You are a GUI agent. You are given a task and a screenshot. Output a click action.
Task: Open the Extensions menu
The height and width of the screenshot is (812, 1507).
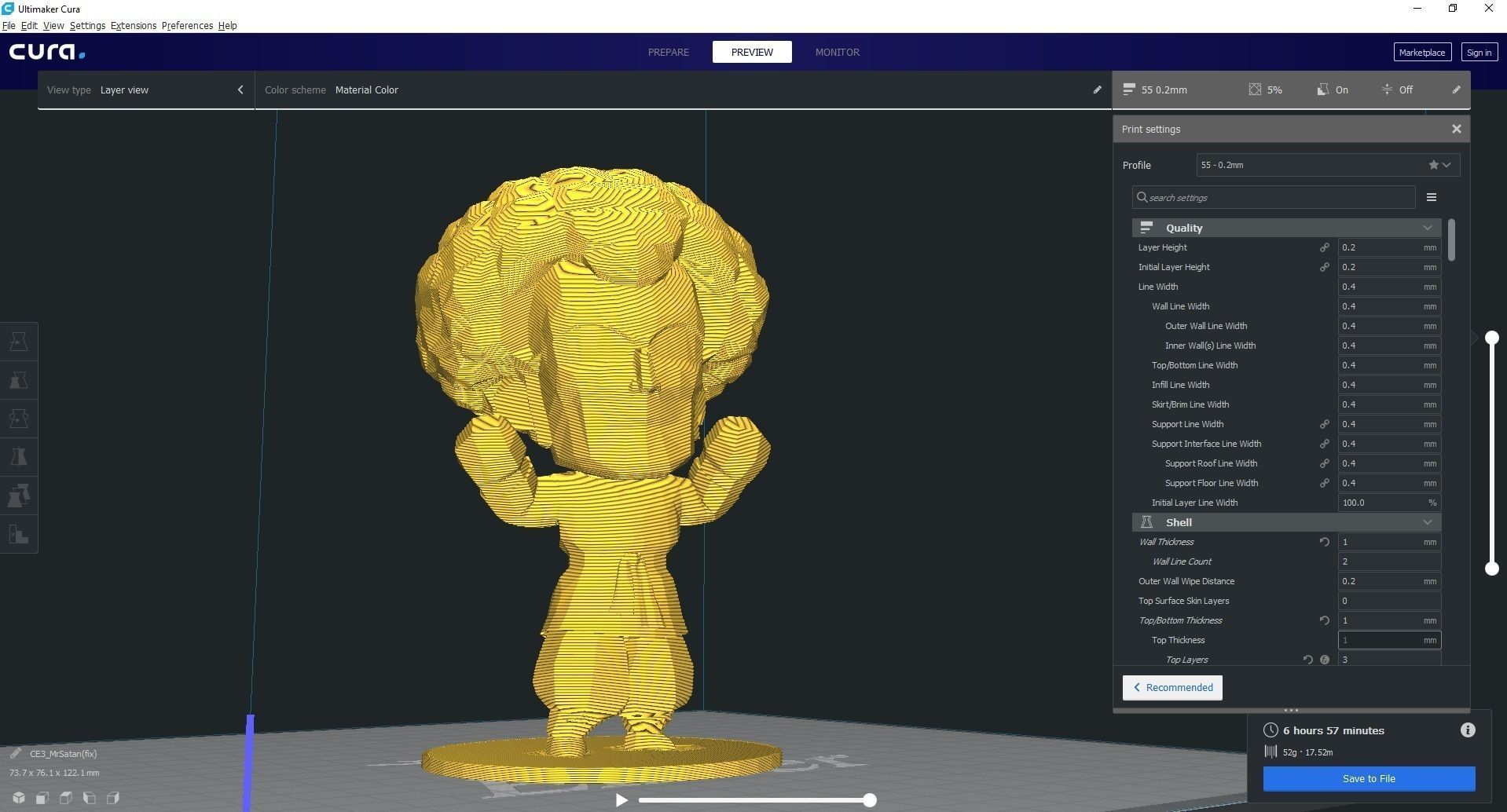coord(134,25)
